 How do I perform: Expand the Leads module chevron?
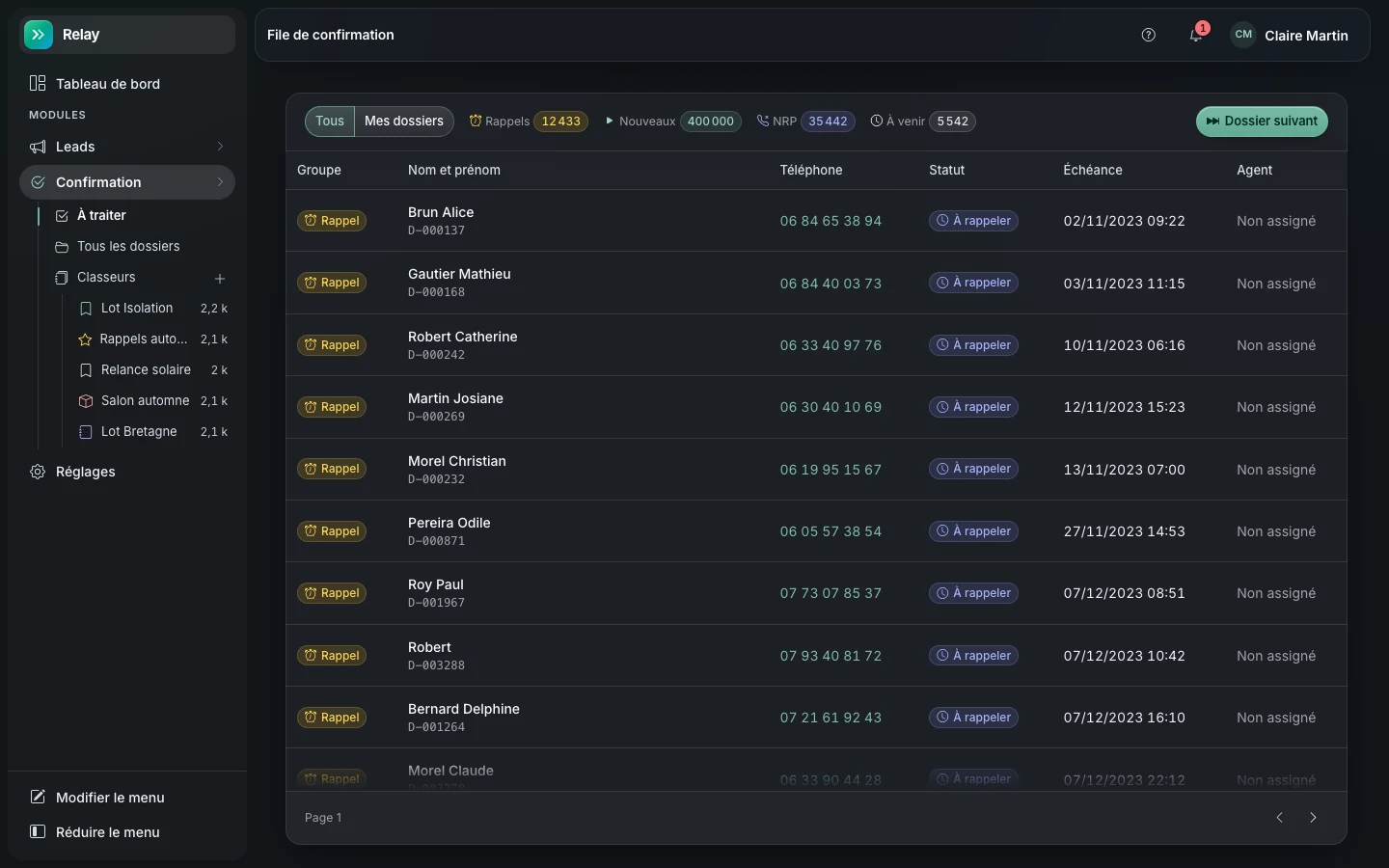220,147
